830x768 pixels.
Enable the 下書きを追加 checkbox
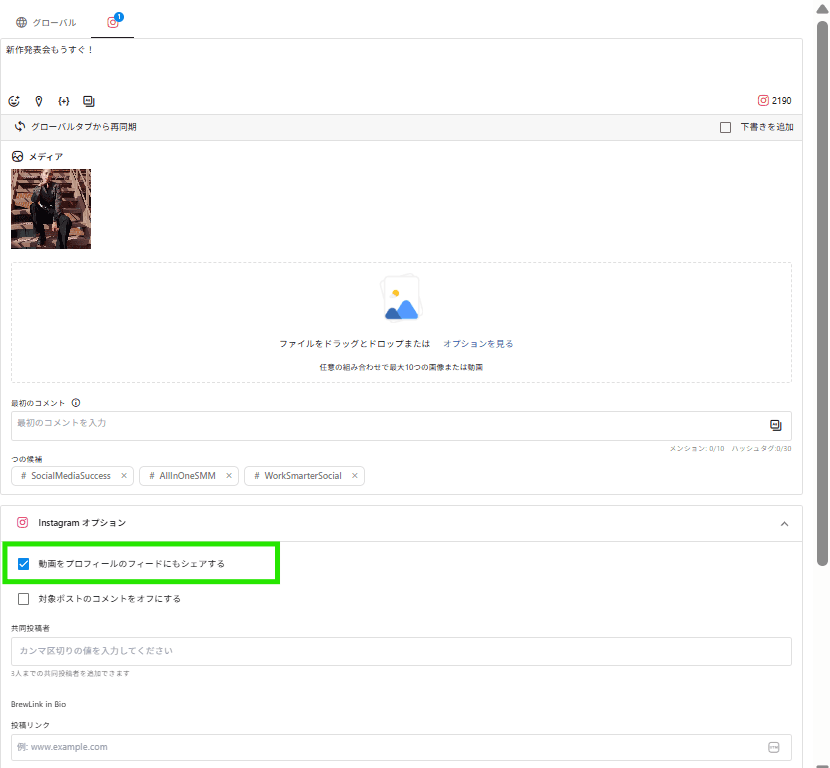[725, 127]
